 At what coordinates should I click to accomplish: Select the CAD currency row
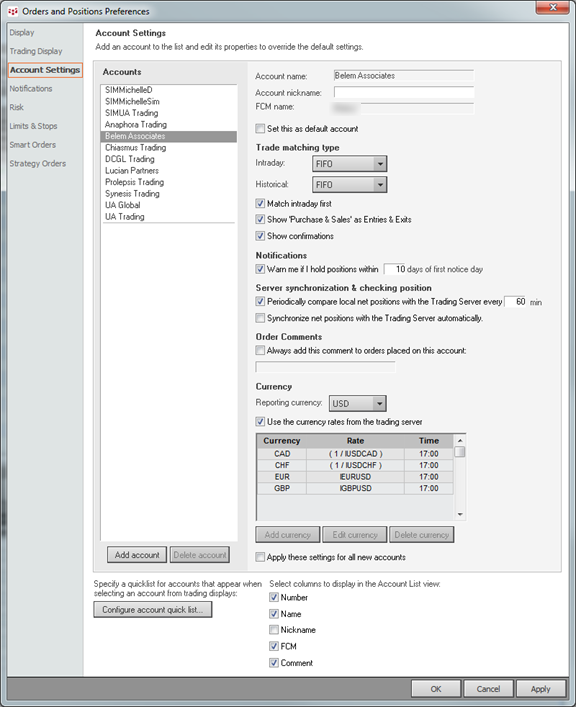(x=355, y=454)
